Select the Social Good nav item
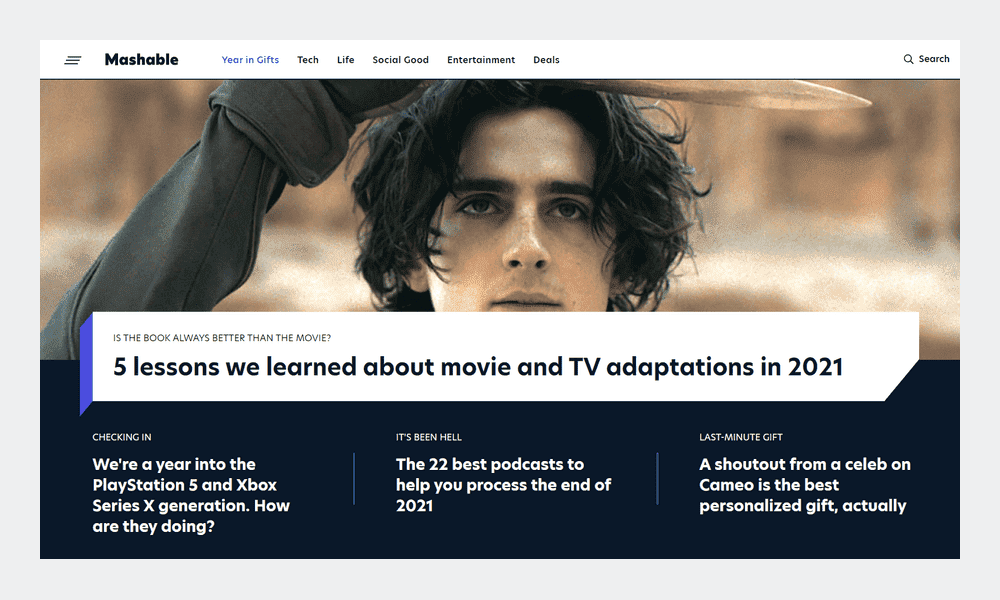The width and height of the screenshot is (1000, 600). (401, 59)
